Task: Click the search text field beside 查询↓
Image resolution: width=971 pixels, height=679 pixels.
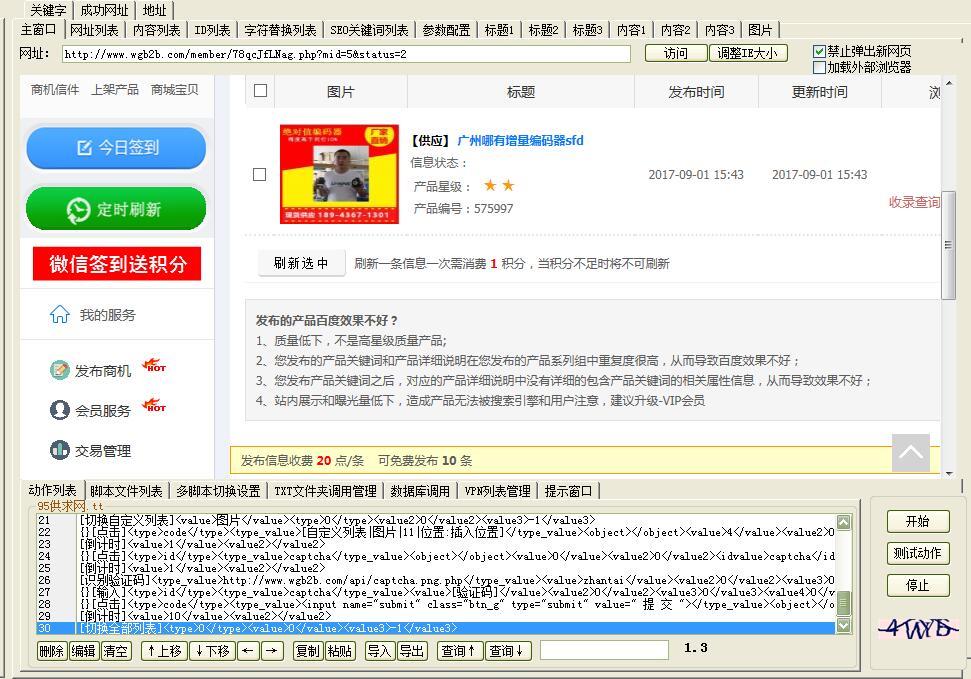Action: (604, 651)
